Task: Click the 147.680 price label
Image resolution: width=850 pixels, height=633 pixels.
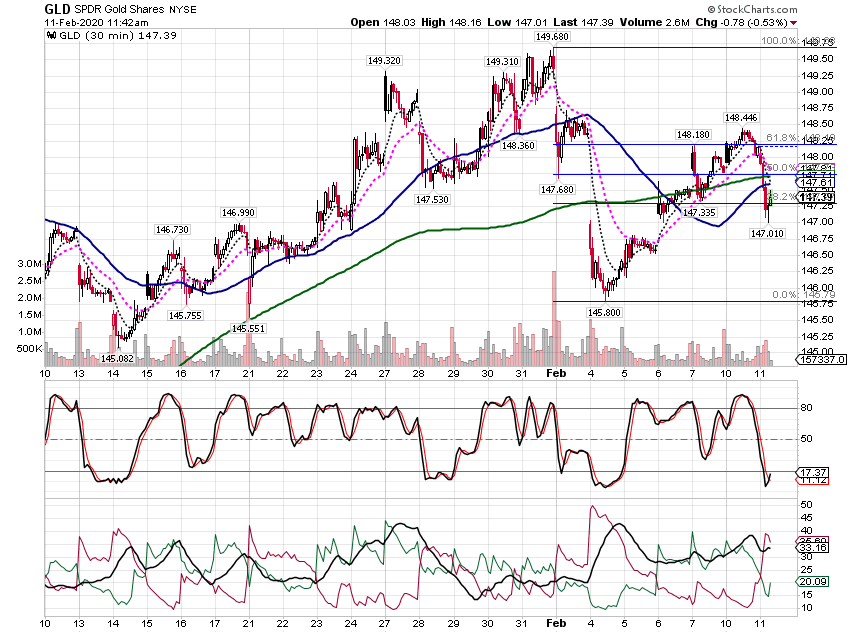Action: (557, 190)
